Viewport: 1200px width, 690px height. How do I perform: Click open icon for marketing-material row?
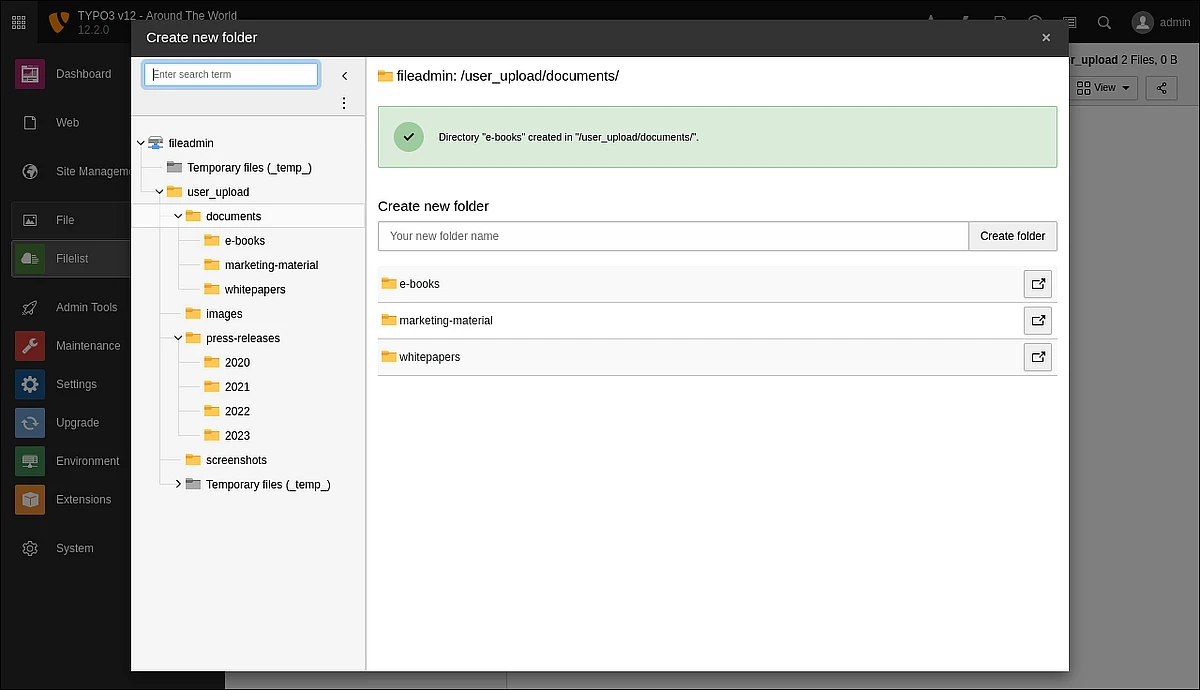[1038, 321]
